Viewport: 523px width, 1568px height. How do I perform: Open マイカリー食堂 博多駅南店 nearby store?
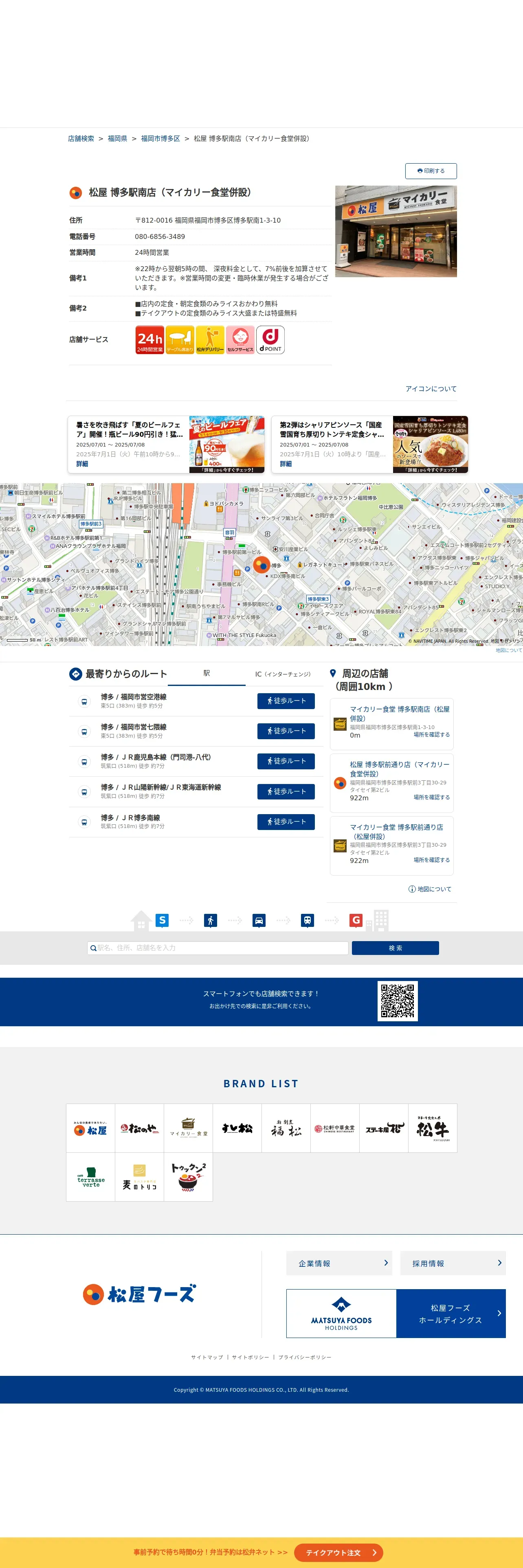(400, 714)
